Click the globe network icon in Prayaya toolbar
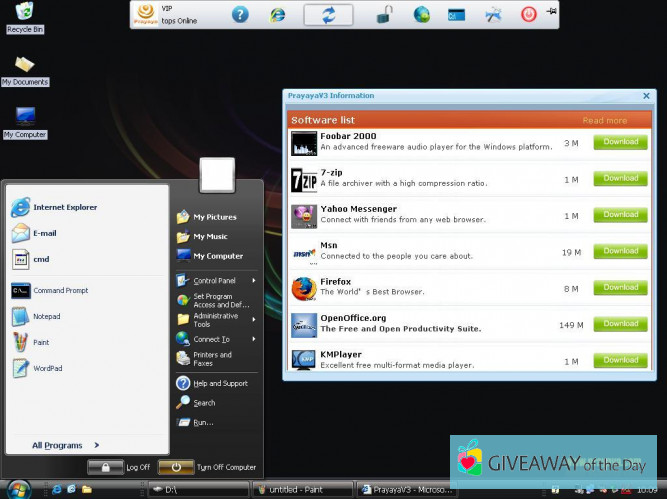This screenshot has height=499, width=667. [x=421, y=14]
